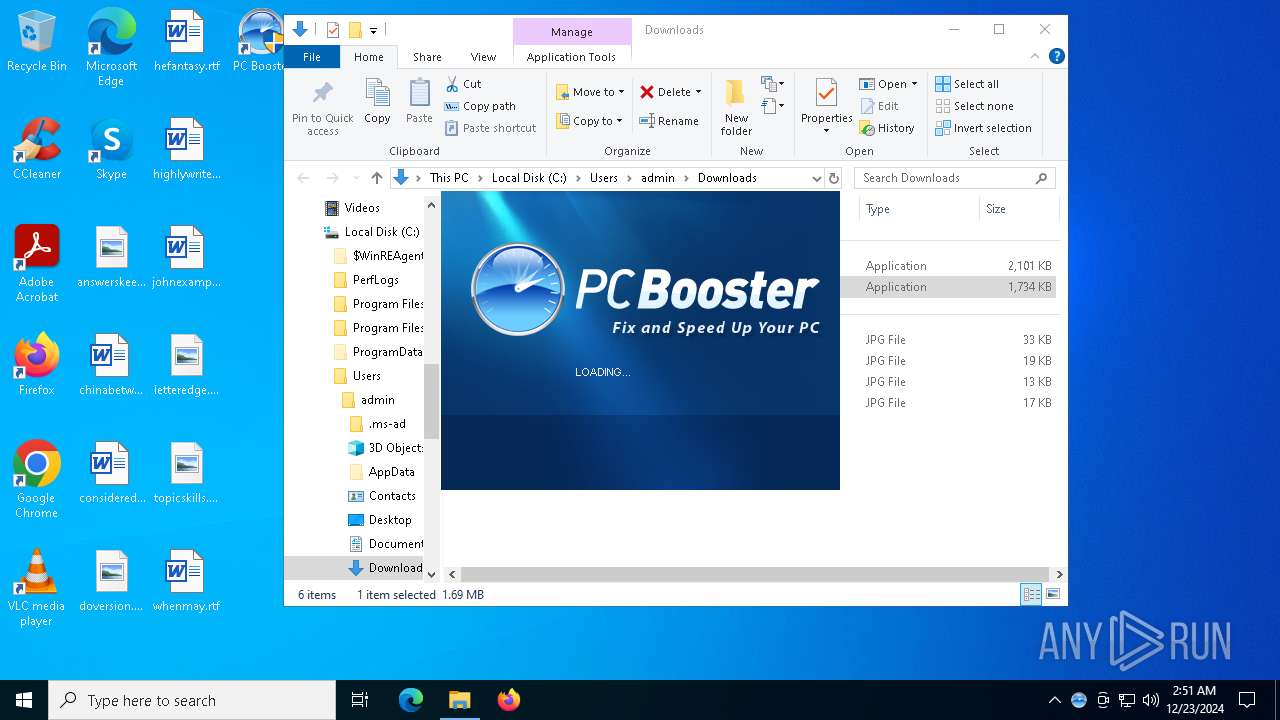The width and height of the screenshot is (1280, 720).
Task: Open Microsoft Edge from the taskbar
Action: pyautogui.click(x=411, y=700)
